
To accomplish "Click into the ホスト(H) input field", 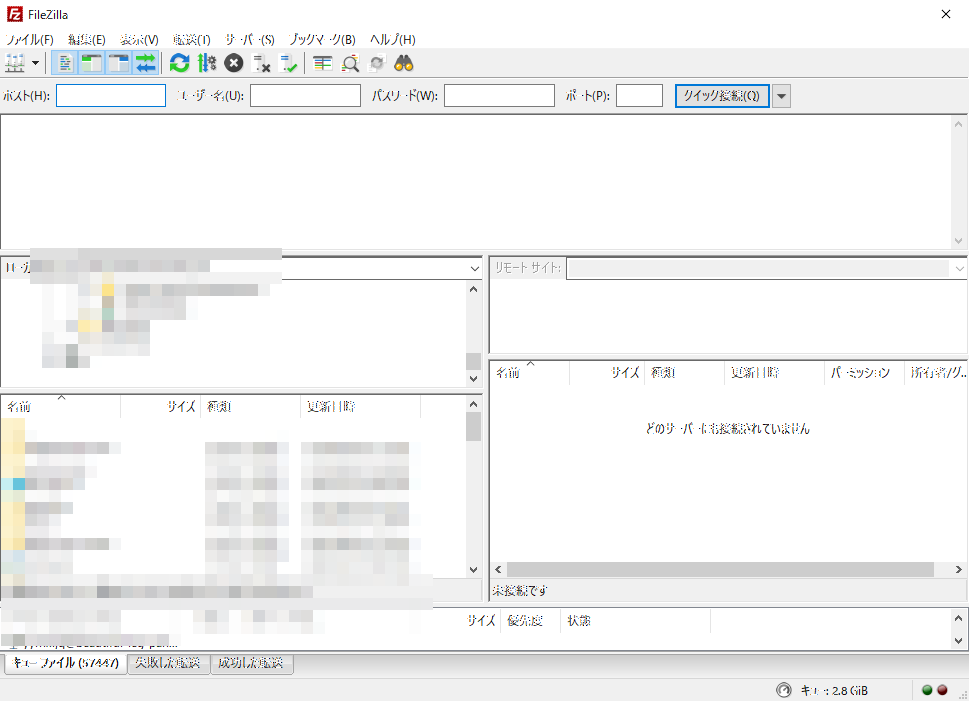I will tap(111, 96).
